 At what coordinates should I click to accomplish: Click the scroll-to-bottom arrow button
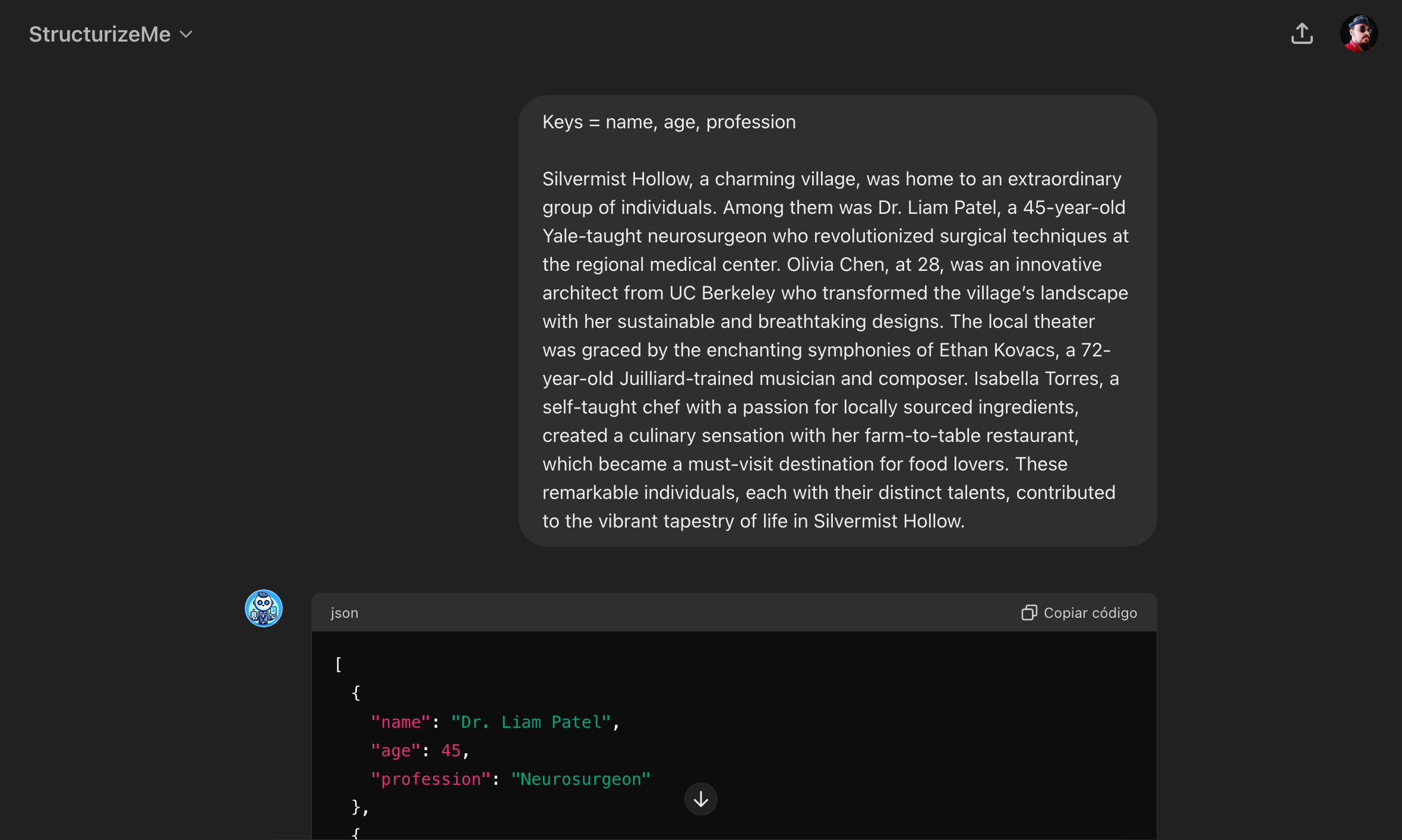pyautogui.click(x=701, y=799)
